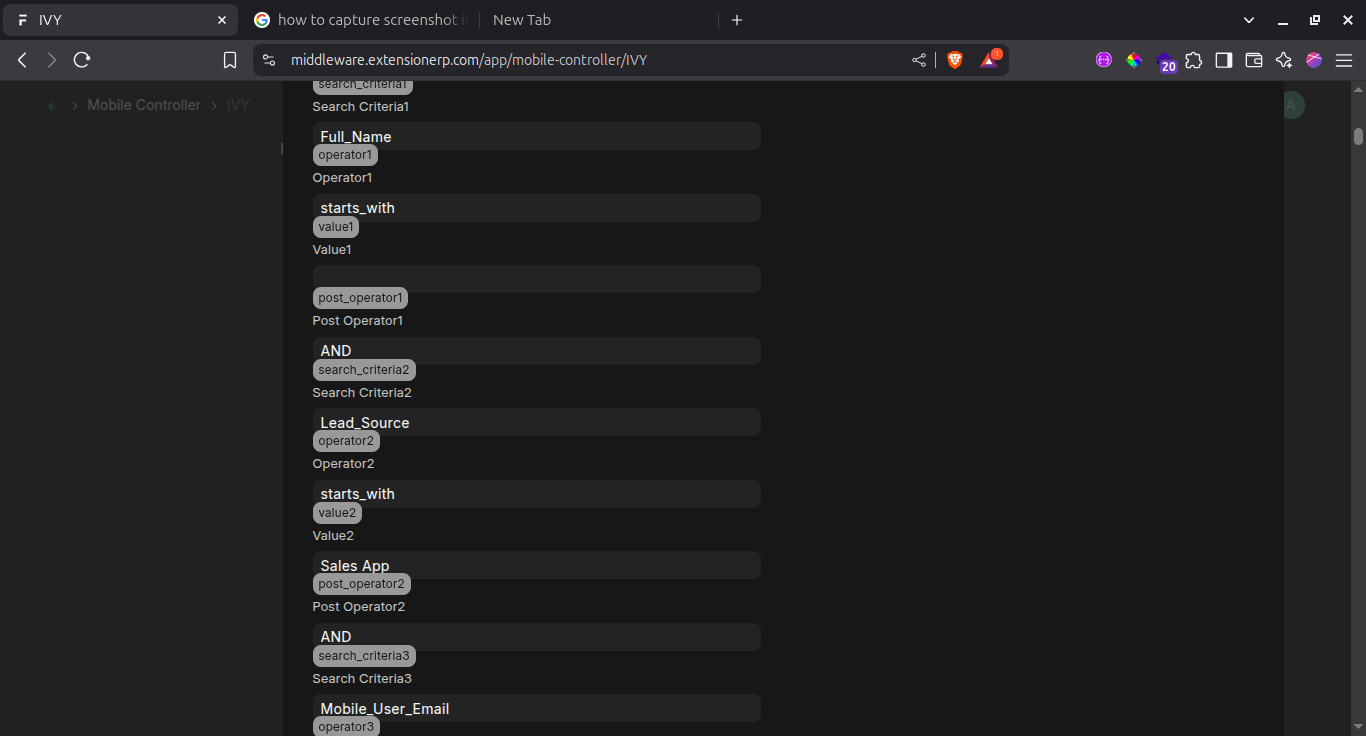Select the 'Operator1' label text
This screenshot has width=1366, height=736.
pyautogui.click(x=343, y=178)
